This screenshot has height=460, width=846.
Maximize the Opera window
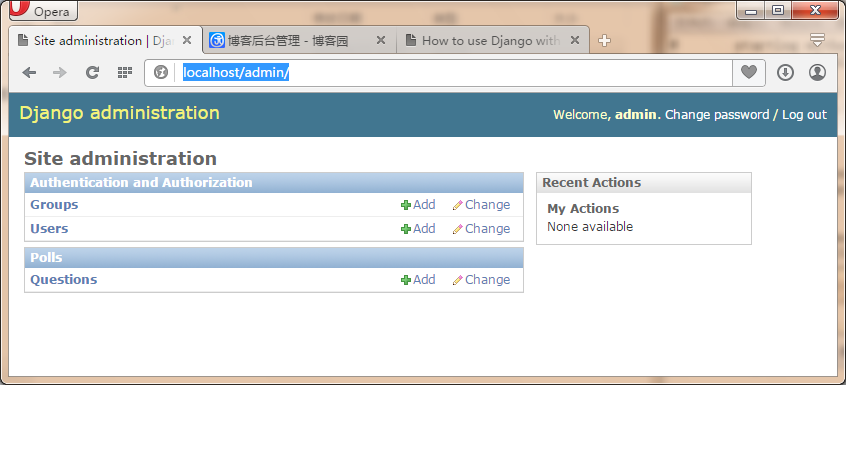point(777,10)
